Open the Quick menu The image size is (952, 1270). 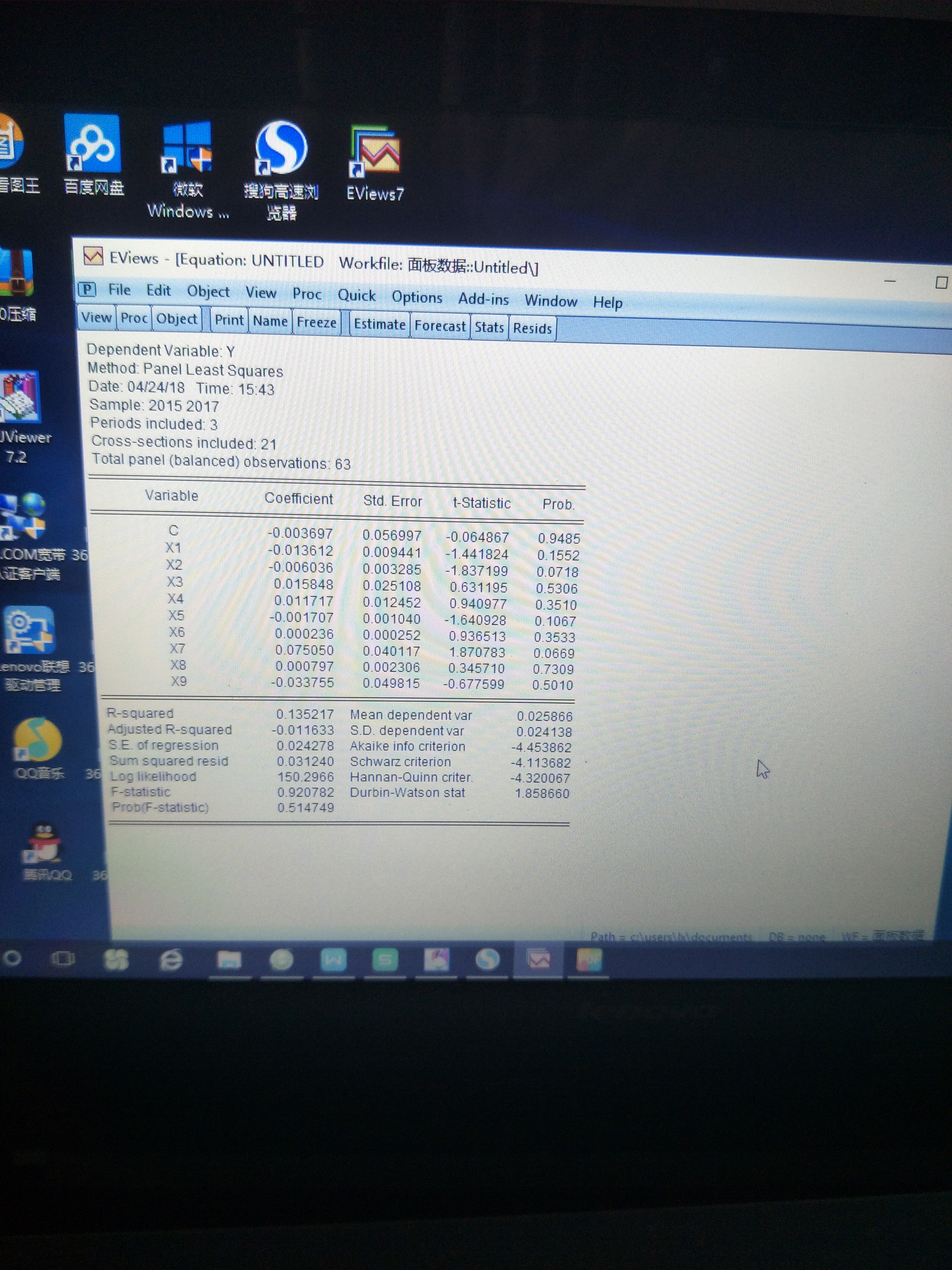356,296
